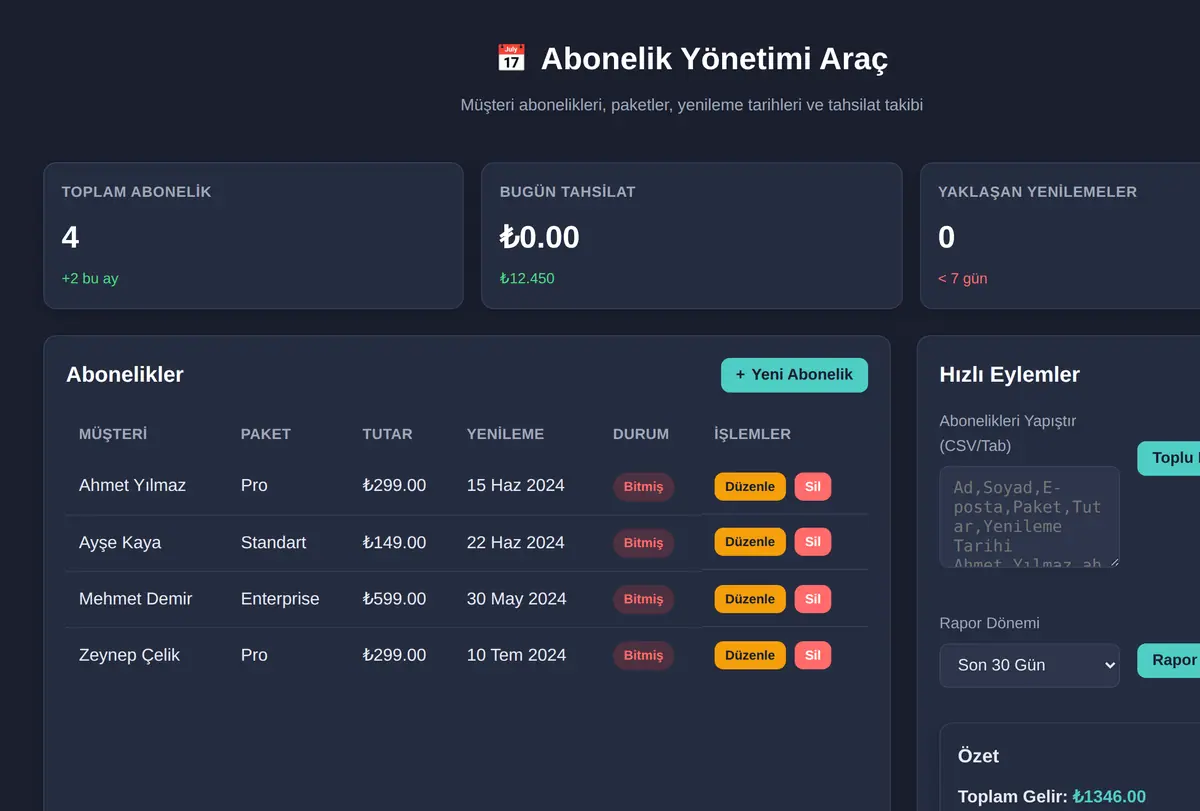
Task: Delete Ahmet Yılmaz subscription with Sil
Action: (x=813, y=486)
